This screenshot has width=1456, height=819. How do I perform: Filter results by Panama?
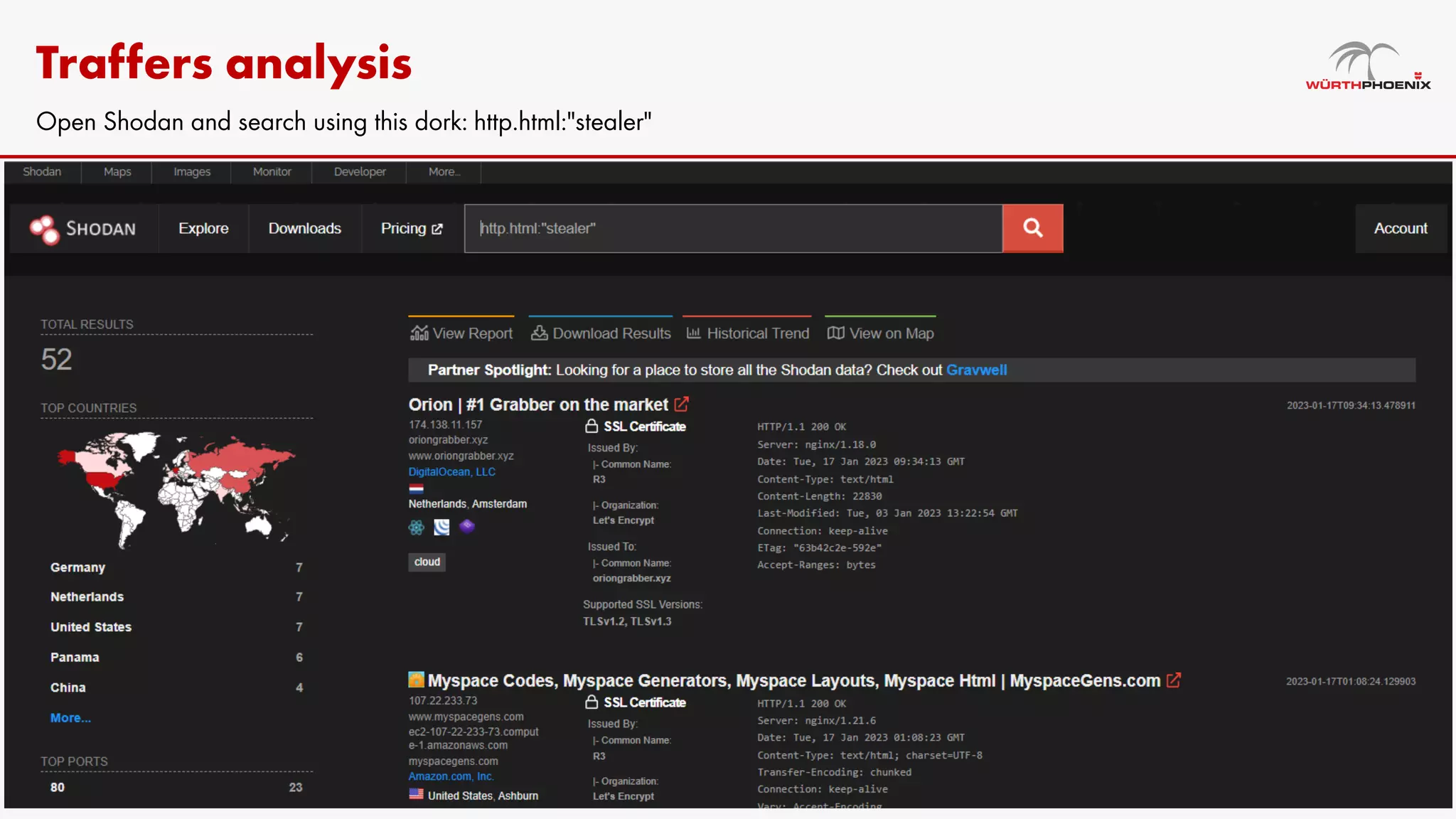(x=176, y=657)
